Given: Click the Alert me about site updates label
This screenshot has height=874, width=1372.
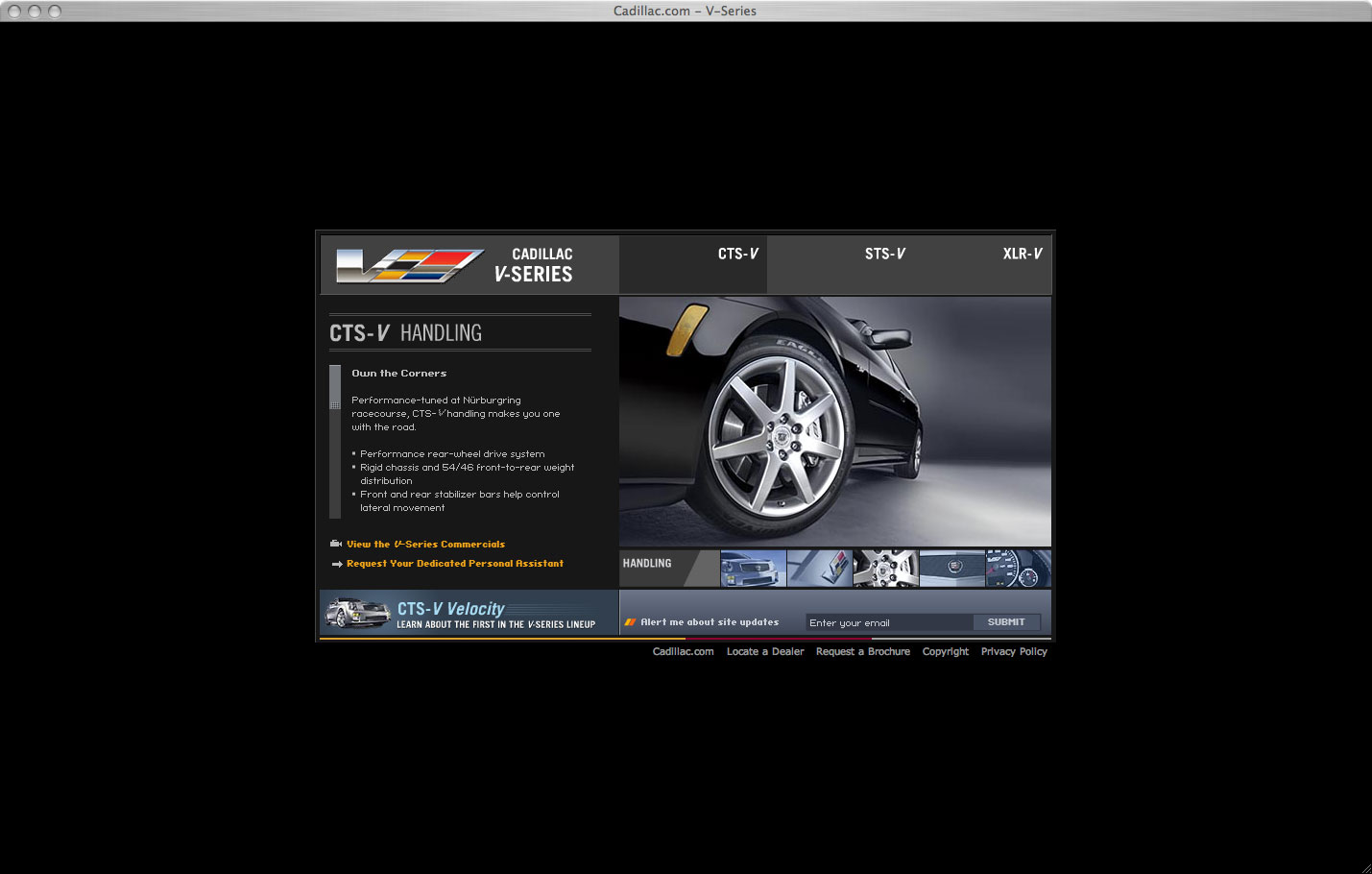Looking at the screenshot, I should click(710, 622).
